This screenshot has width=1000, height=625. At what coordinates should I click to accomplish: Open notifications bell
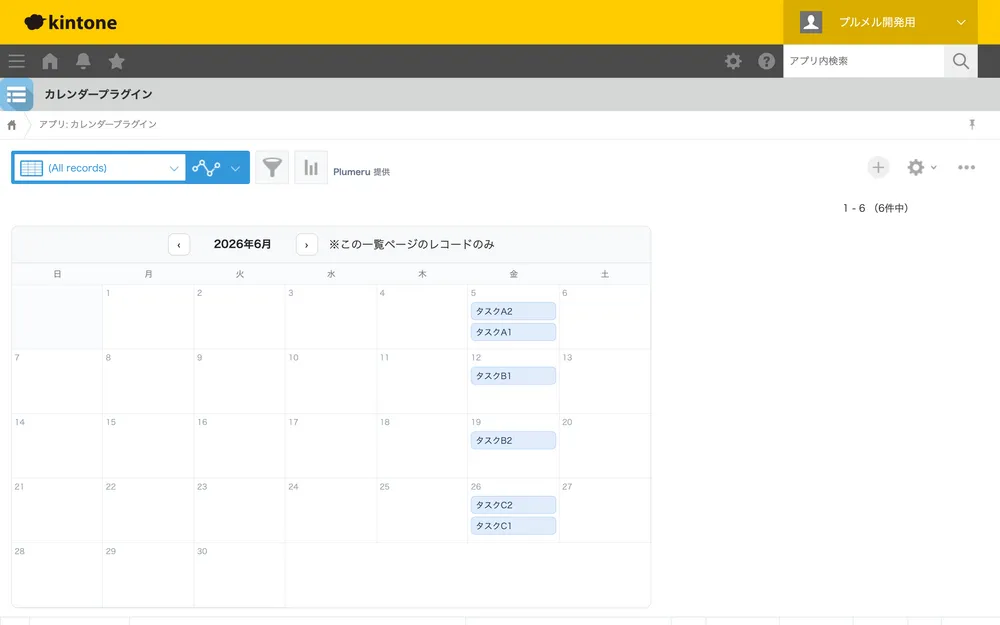(x=83, y=61)
